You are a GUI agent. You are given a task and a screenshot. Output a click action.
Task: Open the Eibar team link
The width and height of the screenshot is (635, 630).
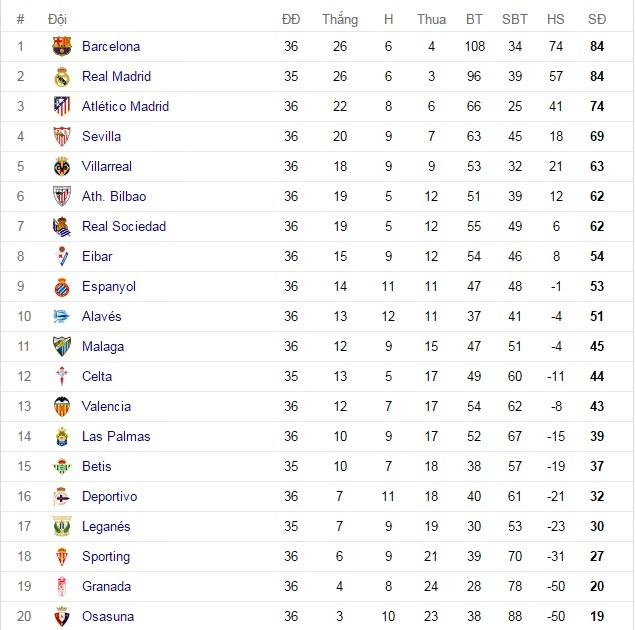click(97, 256)
